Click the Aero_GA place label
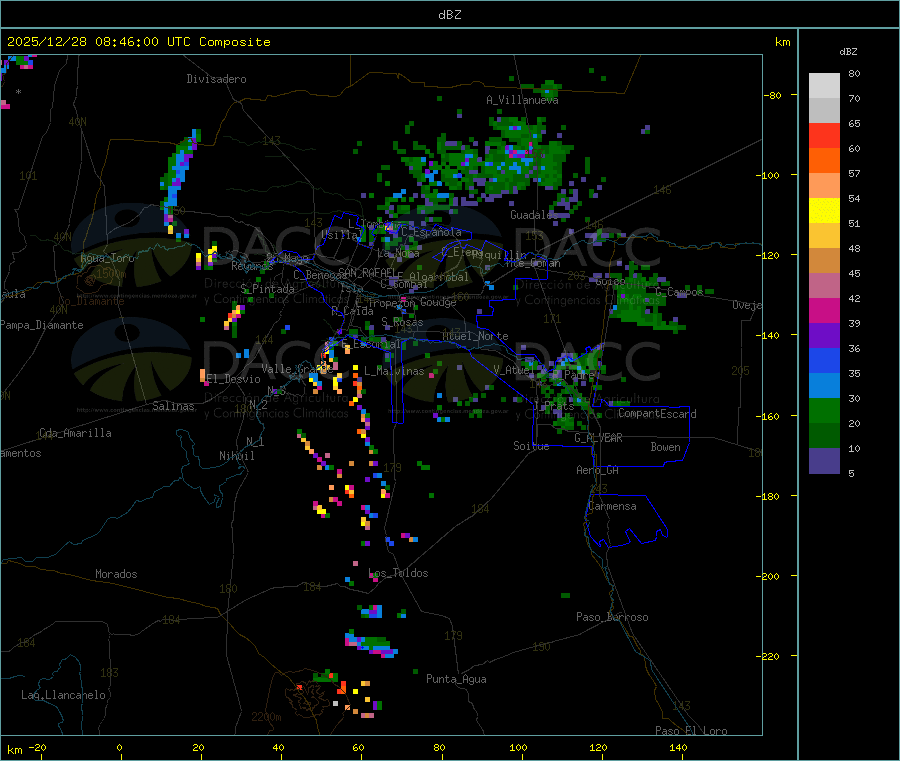Image resolution: width=900 pixels, height=761 pixels. (598, 470)
